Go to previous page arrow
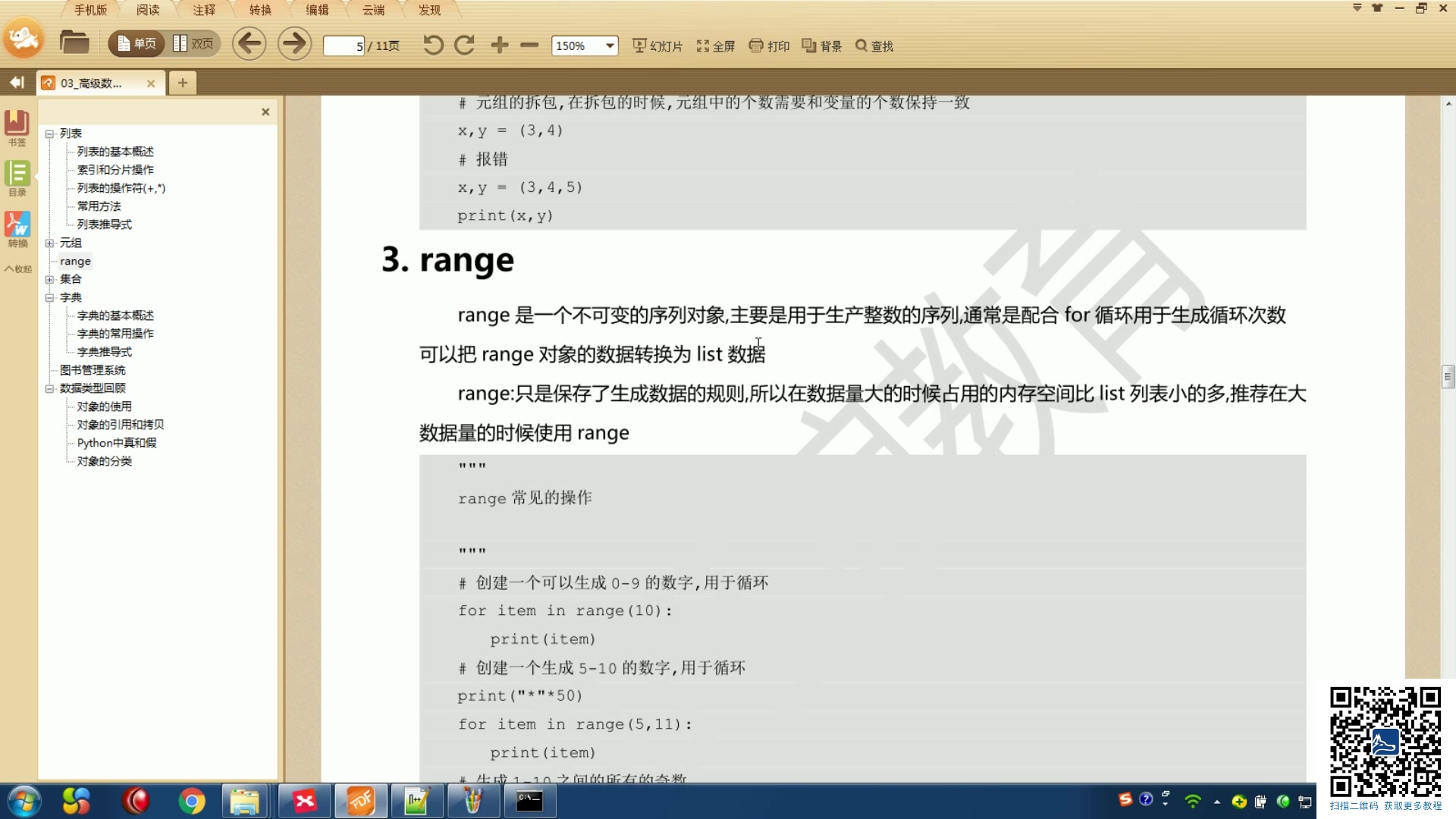Screen dimensions: 1456x819 click(249, 44)
